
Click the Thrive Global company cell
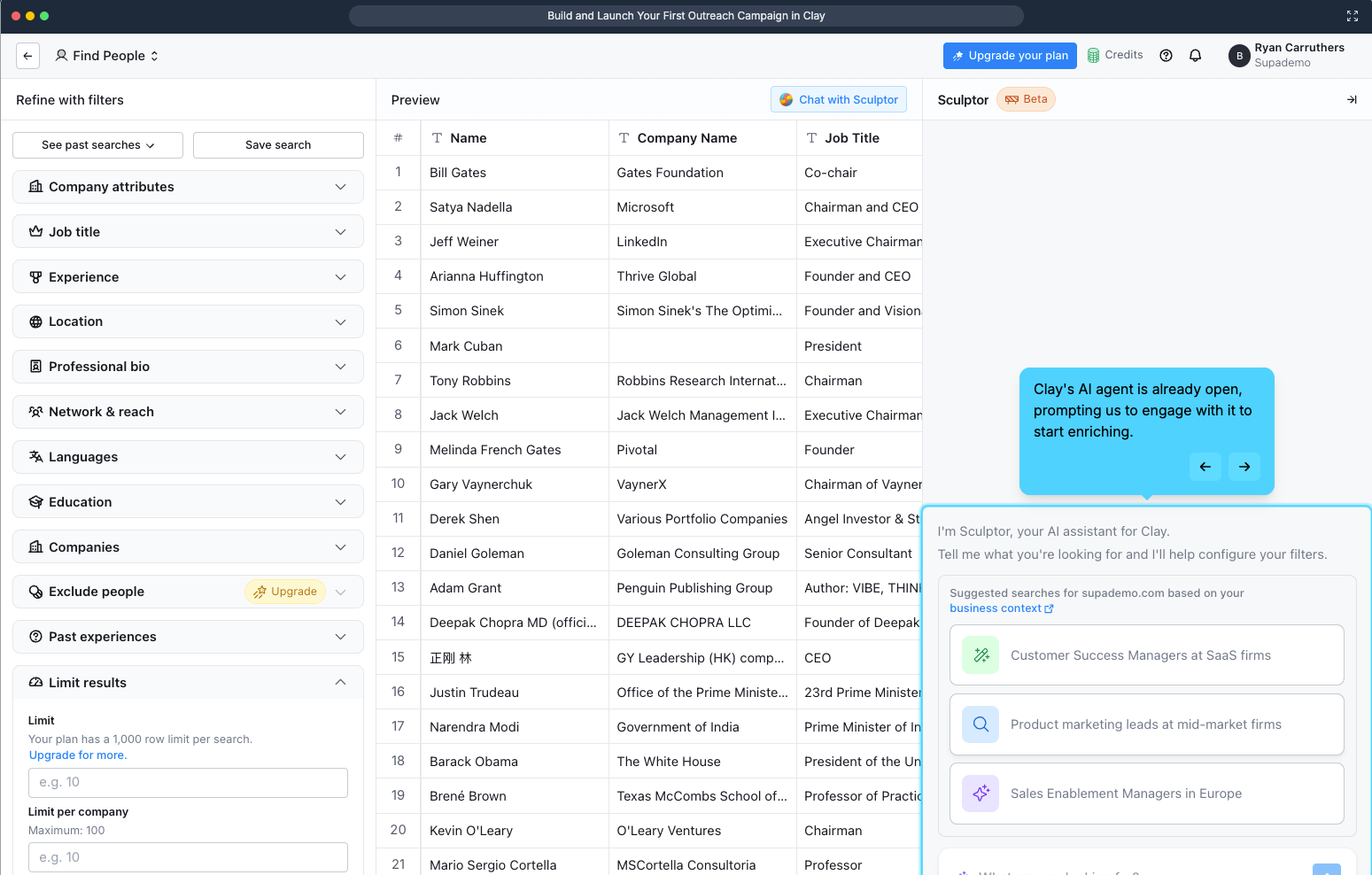coord(702,276)
